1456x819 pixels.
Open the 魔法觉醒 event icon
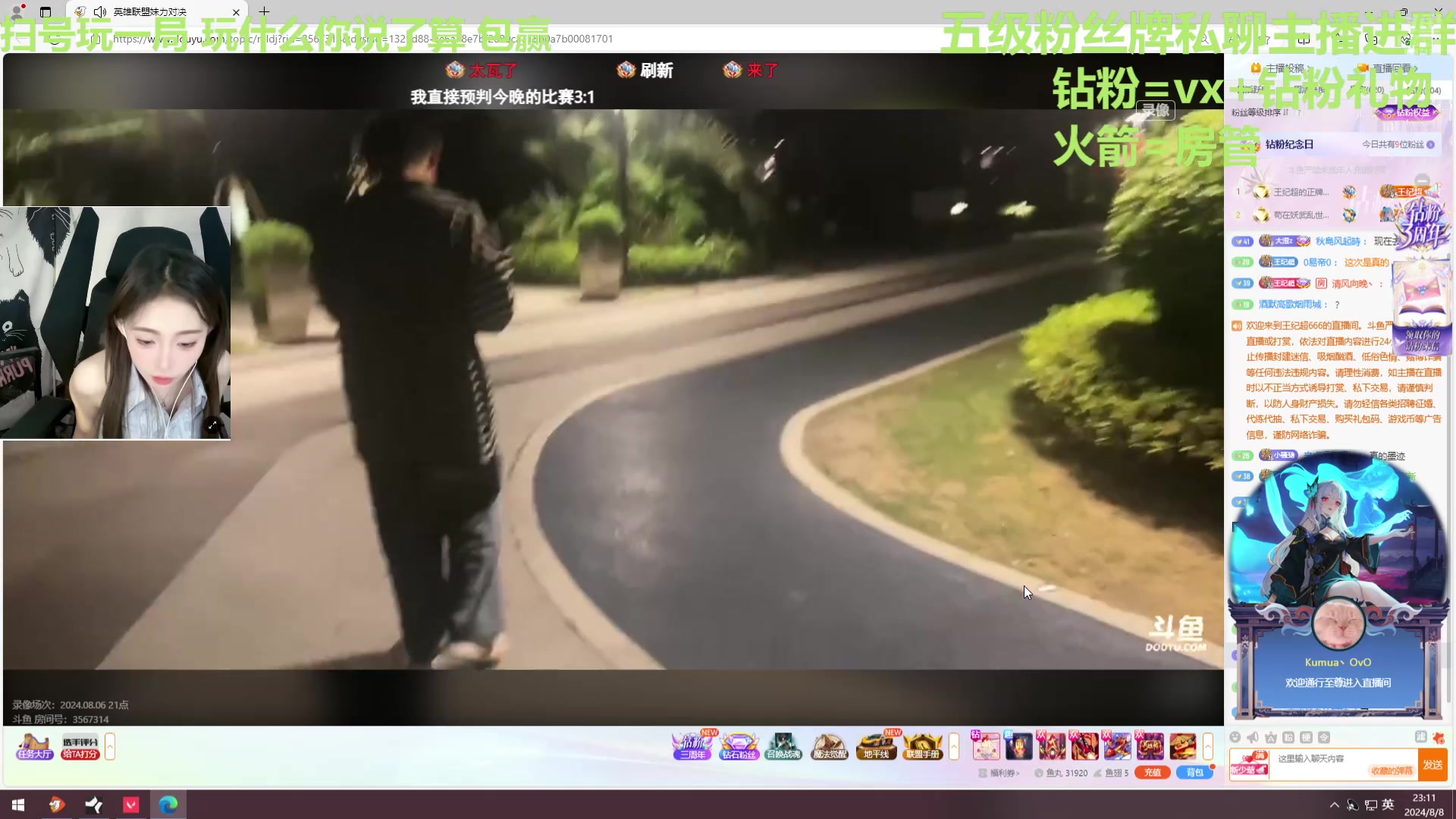(830, 746)
